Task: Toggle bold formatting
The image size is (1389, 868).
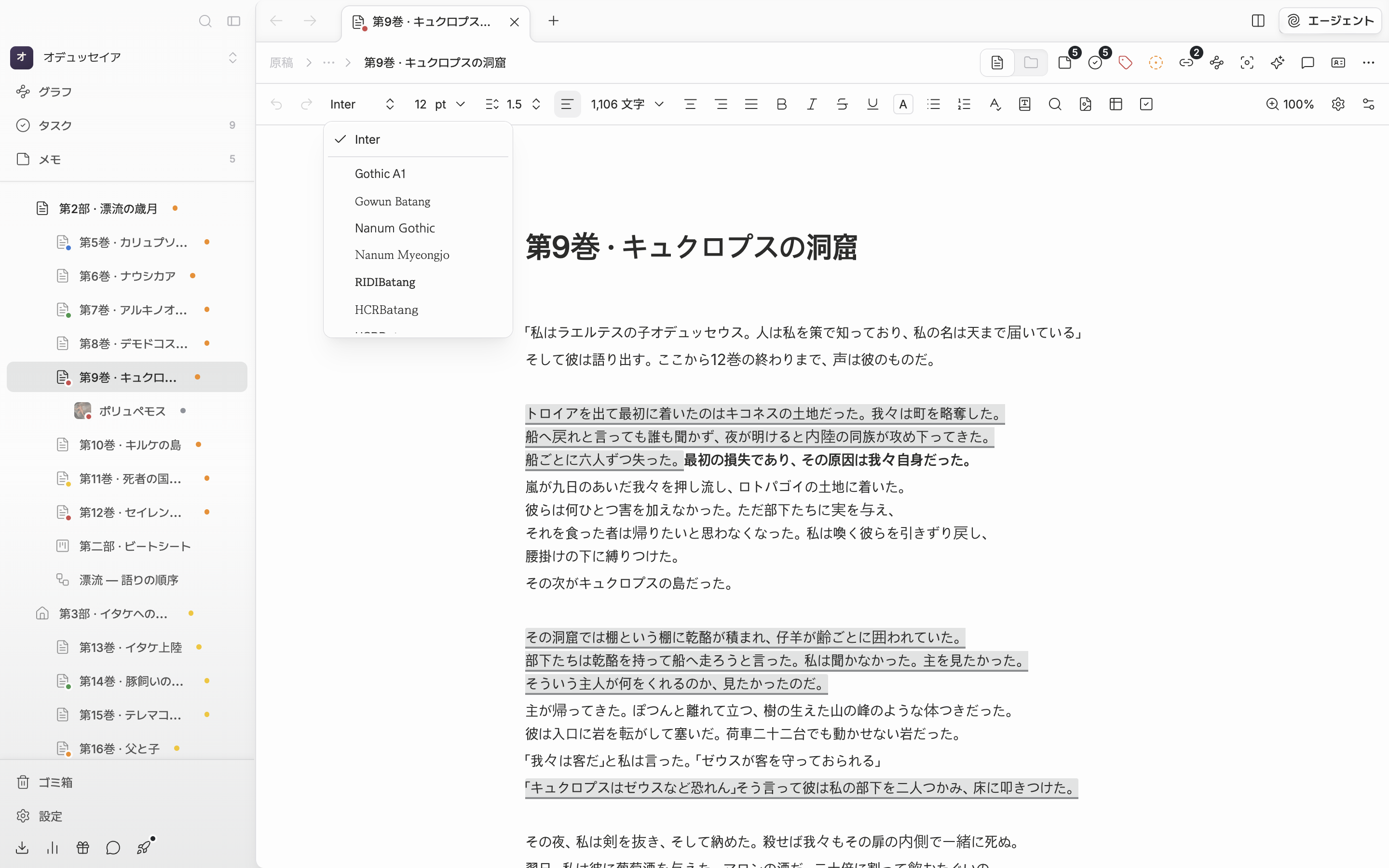Action: pos(781,104)
